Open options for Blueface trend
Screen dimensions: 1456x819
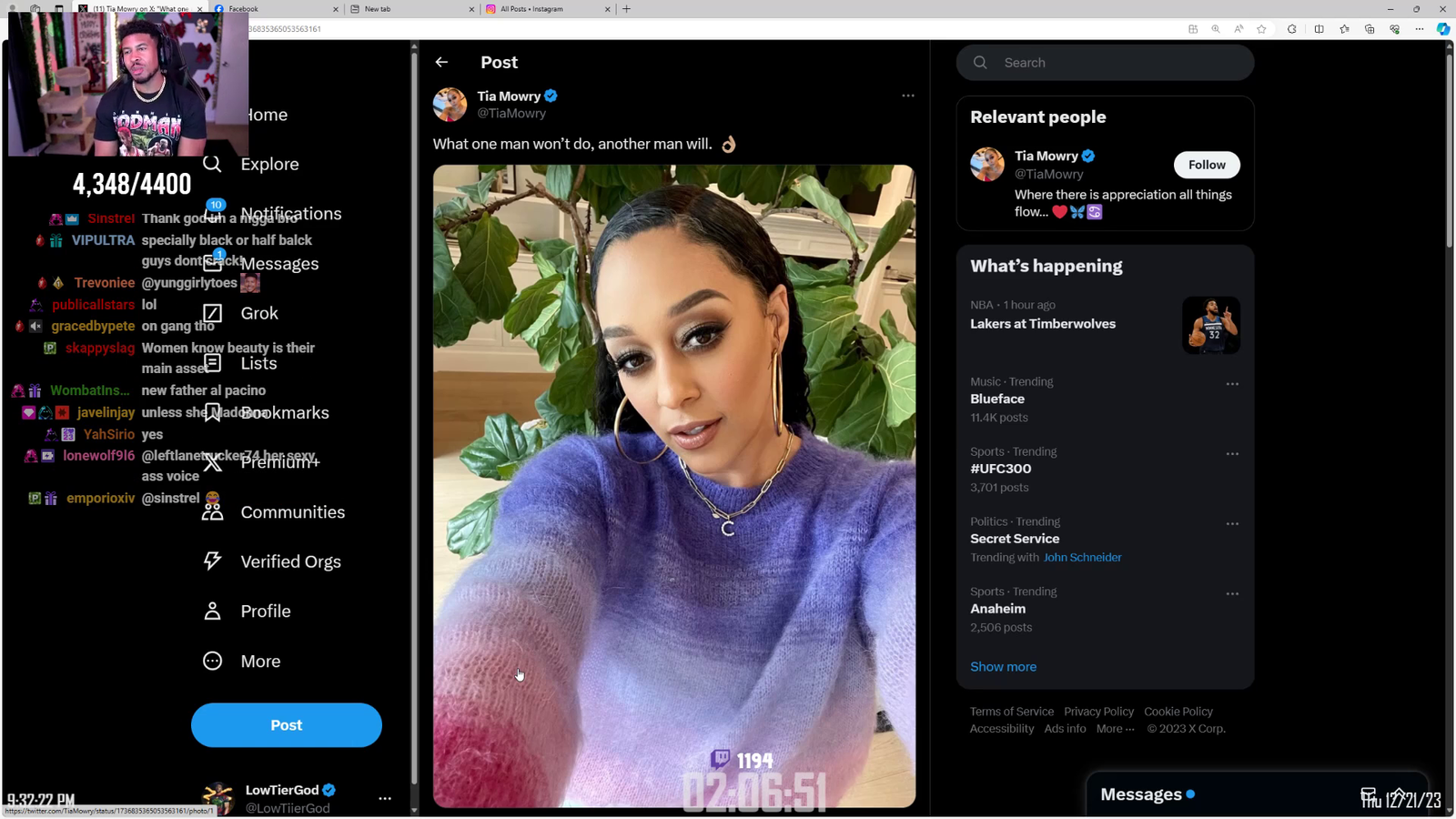(x=1232, y=384)
